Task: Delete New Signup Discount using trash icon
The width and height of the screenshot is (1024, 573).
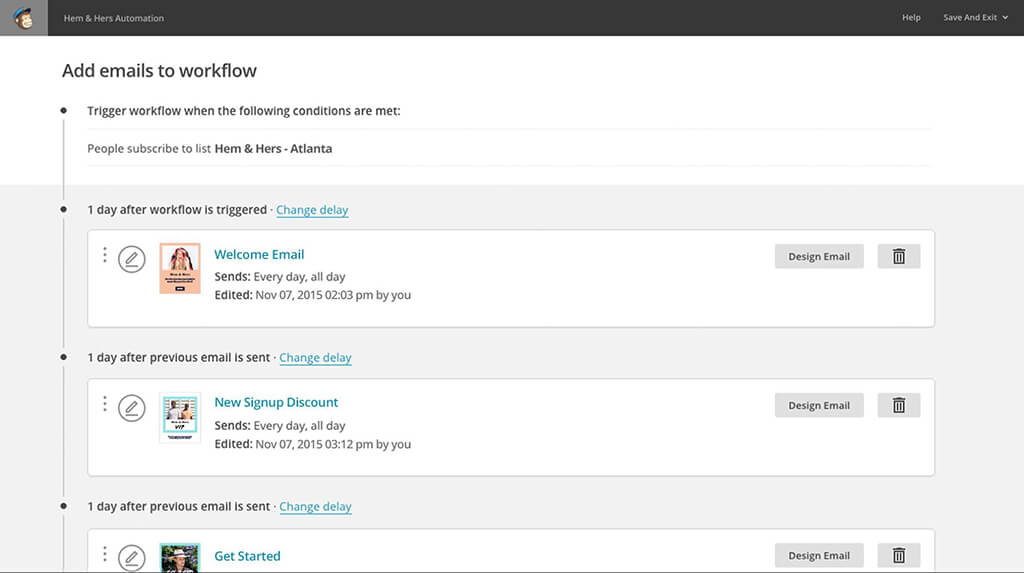Action: [898, 405]
